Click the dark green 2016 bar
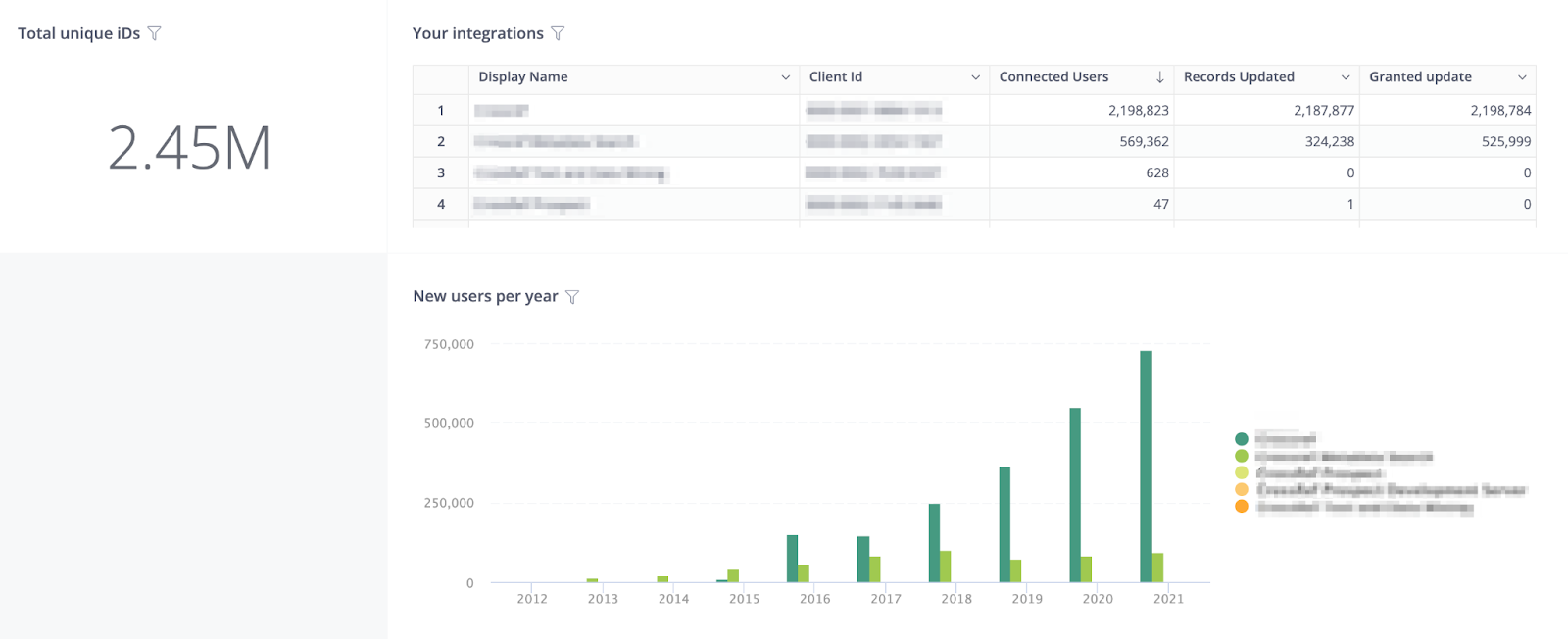Image resolution: width=1568 pixels, height=639 pixels. 792,559
